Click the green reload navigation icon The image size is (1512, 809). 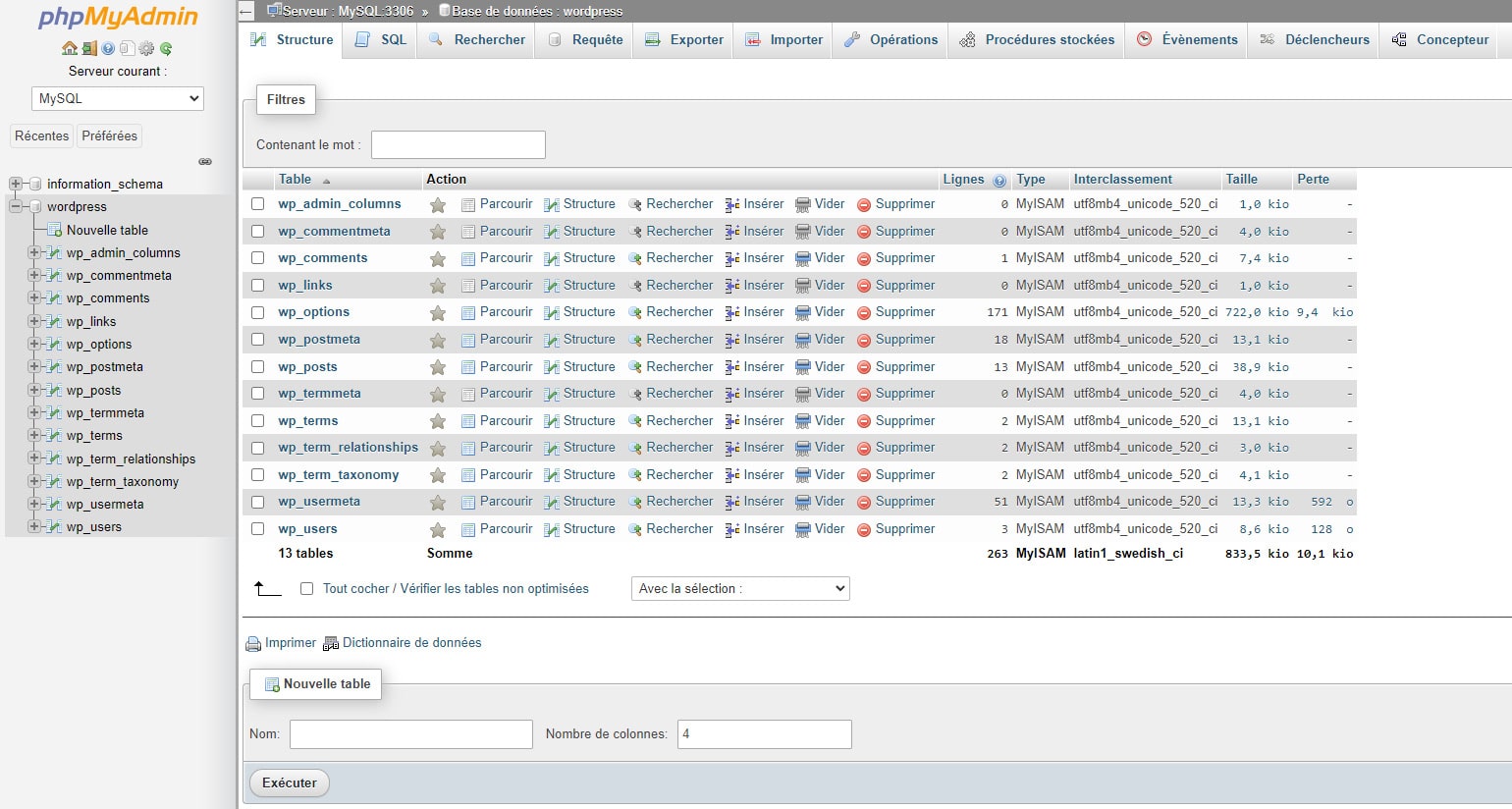166,48
